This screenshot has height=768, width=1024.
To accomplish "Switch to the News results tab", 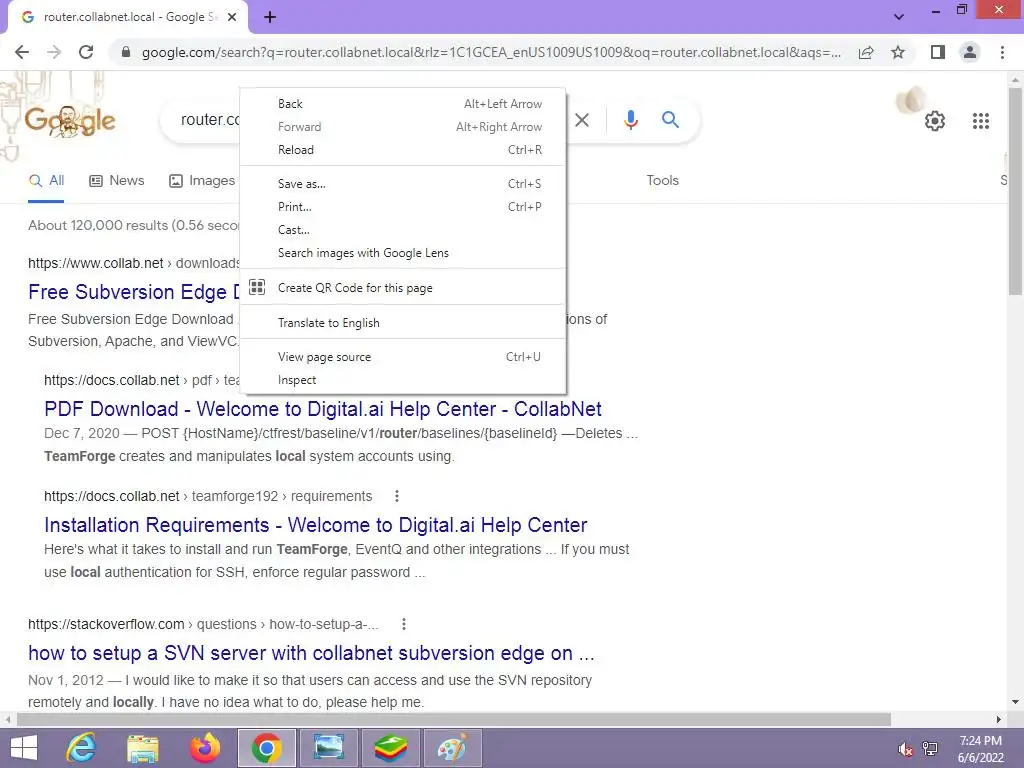I will point(116,180).
